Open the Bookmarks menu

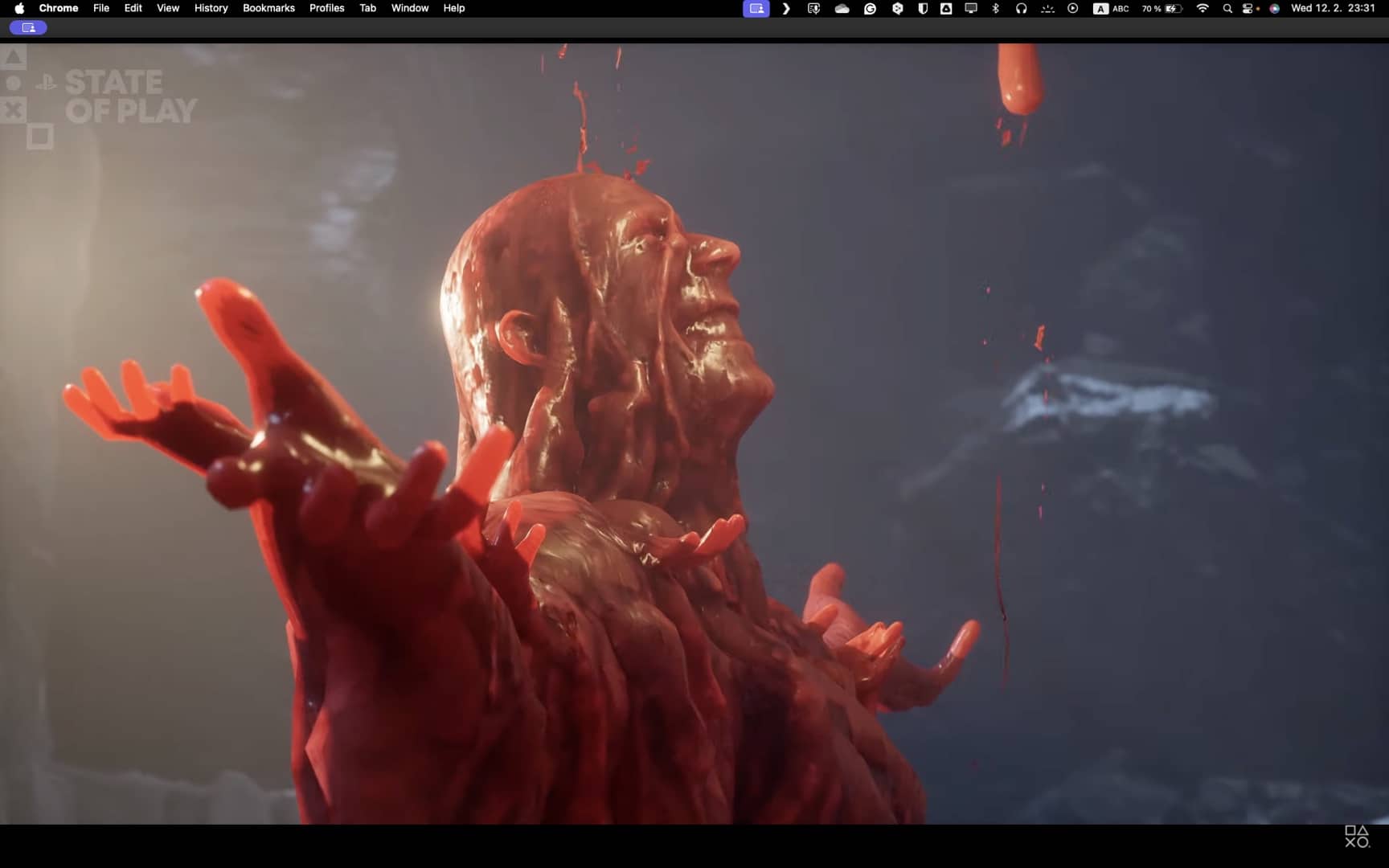click(268, 8)
